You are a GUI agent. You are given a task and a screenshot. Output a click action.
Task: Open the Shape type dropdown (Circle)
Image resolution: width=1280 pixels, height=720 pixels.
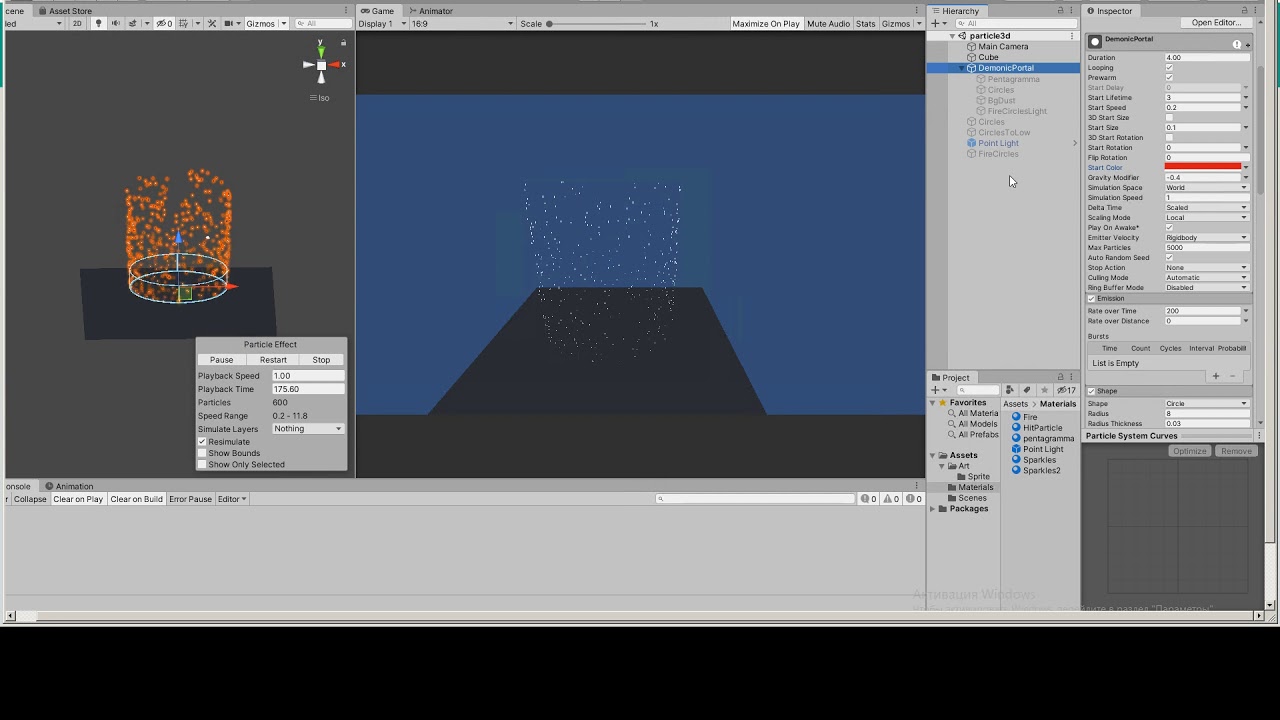pyautogui.click(x=1207, y=404)
